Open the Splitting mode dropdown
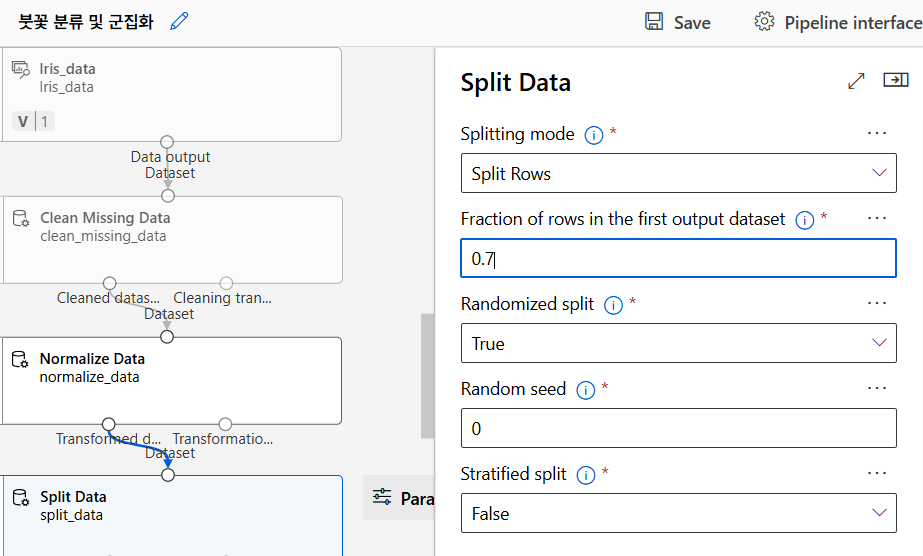Screen dimensions: 923x556 coord(678,173)
